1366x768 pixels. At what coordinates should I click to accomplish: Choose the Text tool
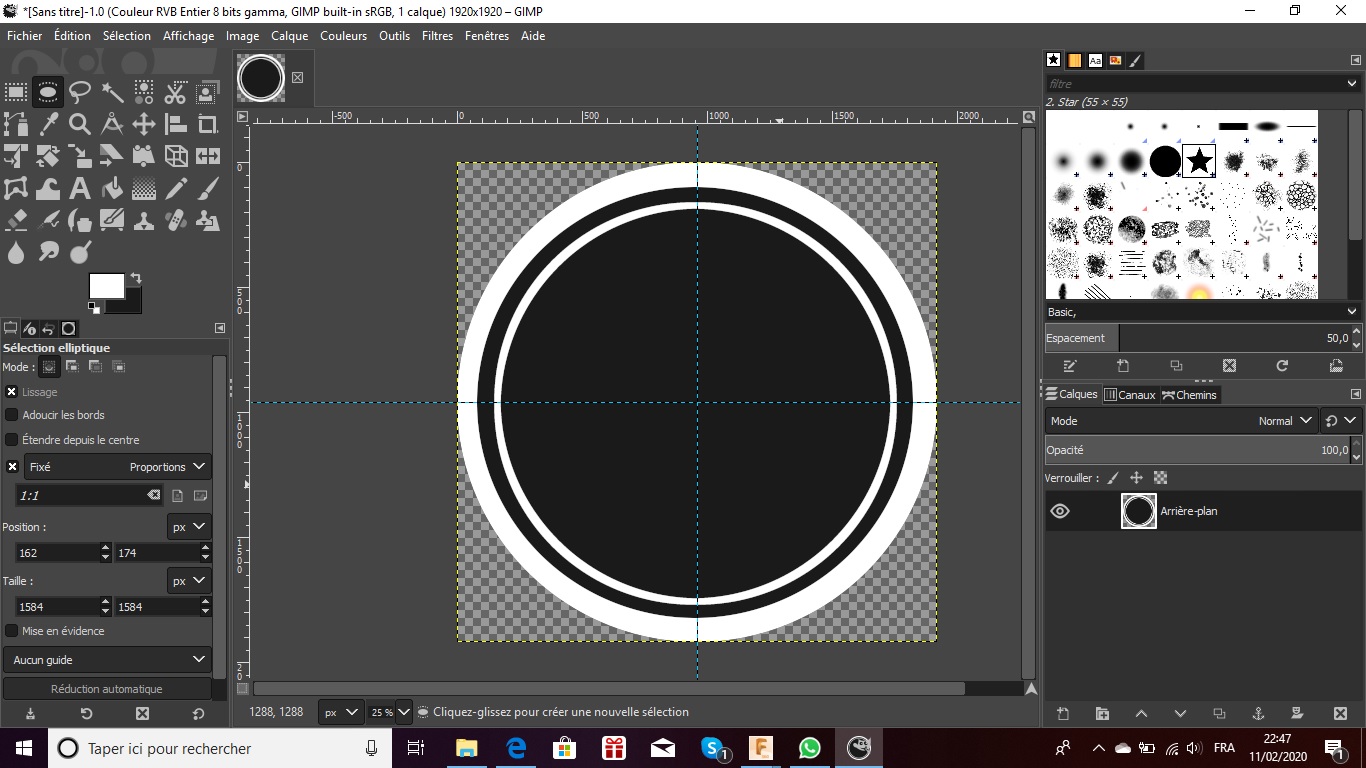click(80, 188)
